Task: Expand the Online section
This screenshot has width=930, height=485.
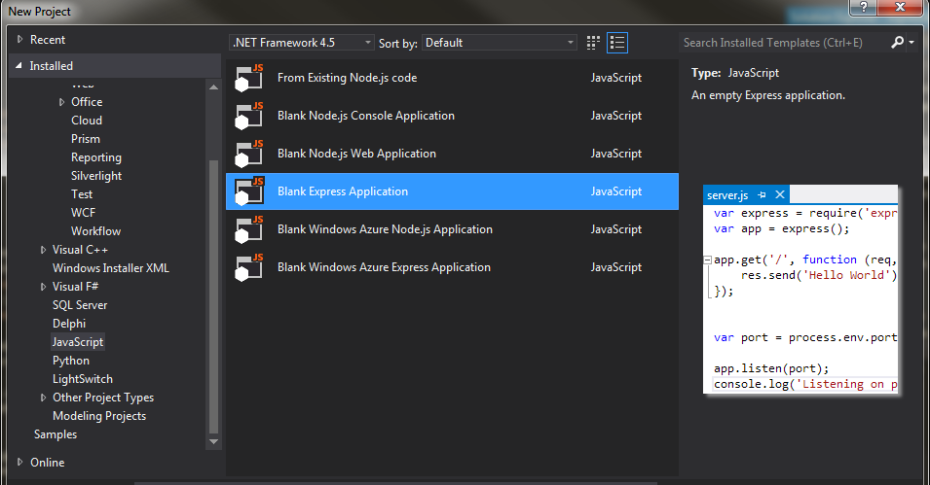Action: pos(20,462)
